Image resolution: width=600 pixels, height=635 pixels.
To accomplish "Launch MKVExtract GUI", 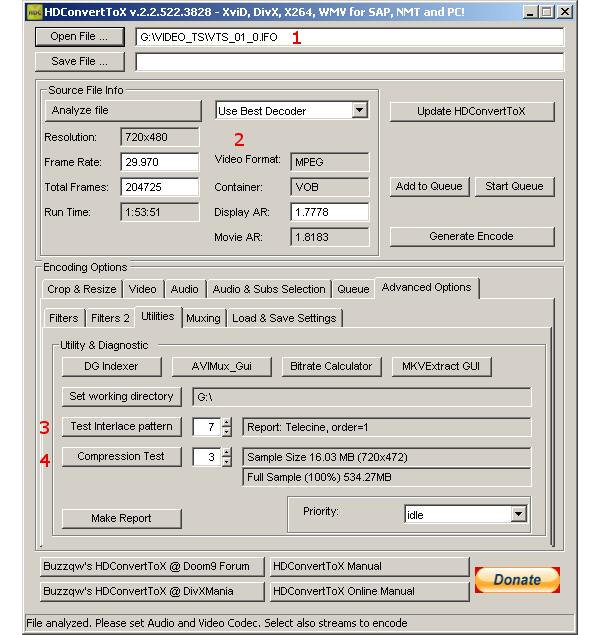I will [x=442, y=367].
